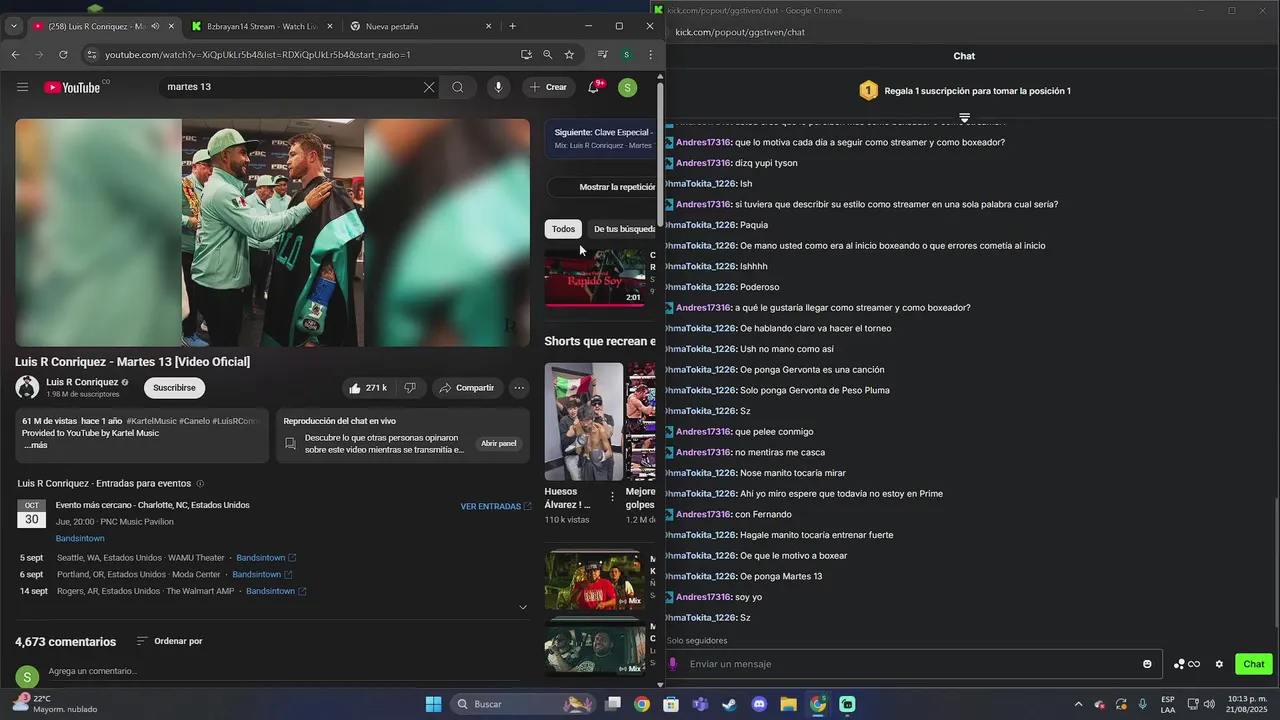Image resolution: width=1280 pixels, height=720 pixels.
Task: Open 'Ordenar por' comment sorting
Action: [169, 641]
